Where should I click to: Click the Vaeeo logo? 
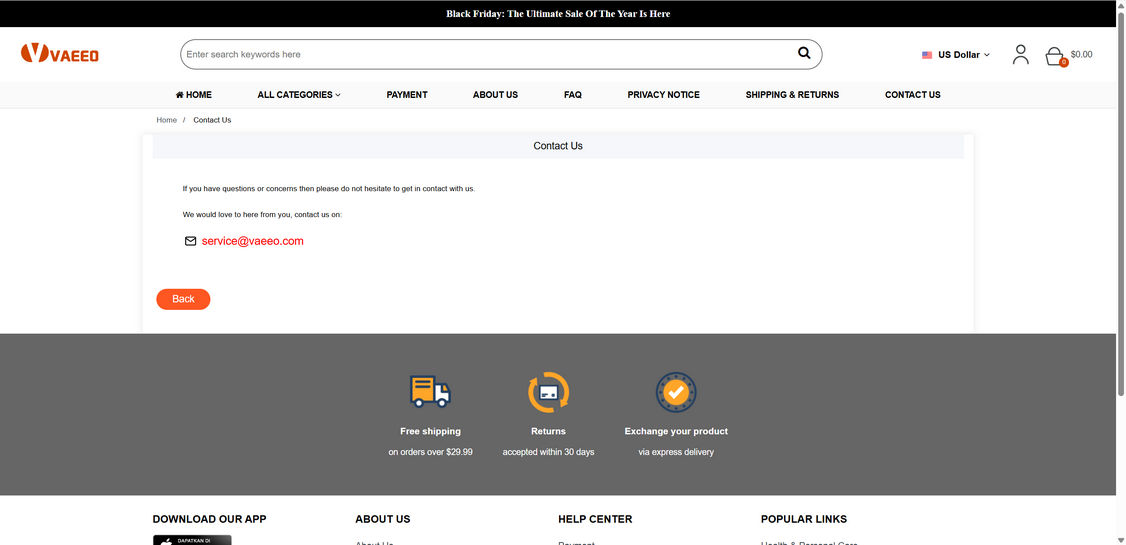click(x=60, y=54)
